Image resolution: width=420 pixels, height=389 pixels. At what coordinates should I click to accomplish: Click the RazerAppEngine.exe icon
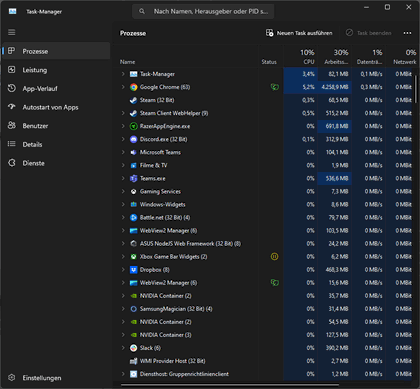[133, 126]
